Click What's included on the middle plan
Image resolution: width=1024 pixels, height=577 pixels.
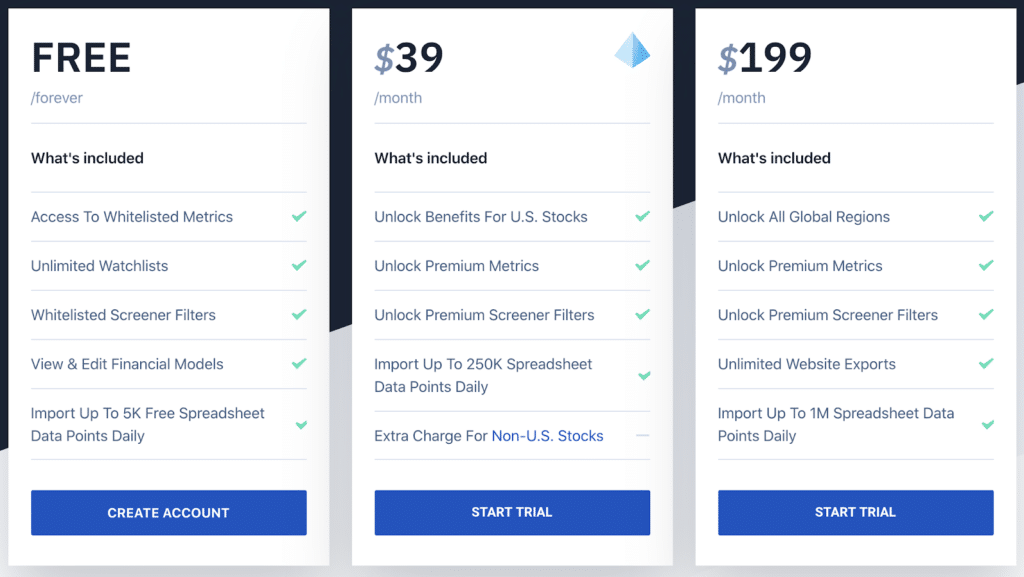pos(430,158)
